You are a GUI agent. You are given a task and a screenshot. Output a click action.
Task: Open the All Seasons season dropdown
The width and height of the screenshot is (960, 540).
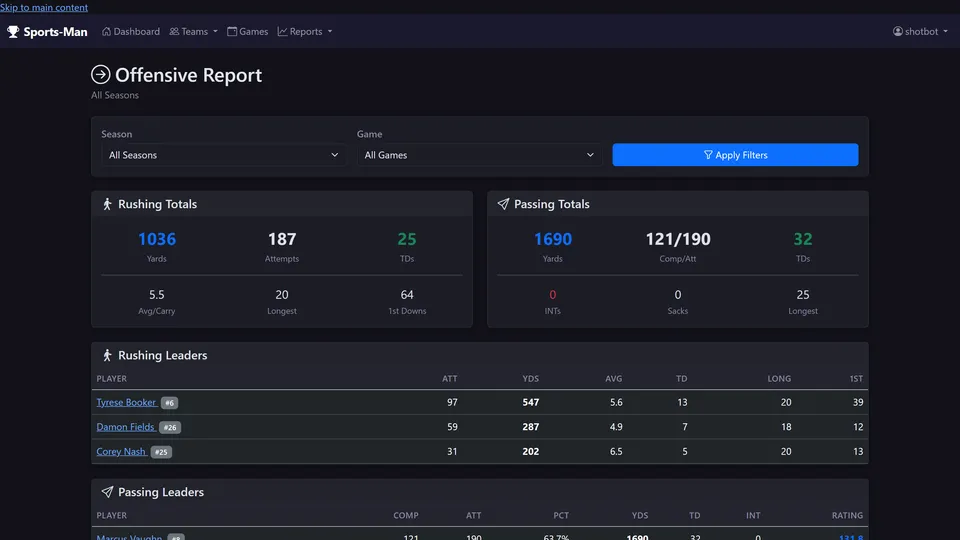coord(223,155)
